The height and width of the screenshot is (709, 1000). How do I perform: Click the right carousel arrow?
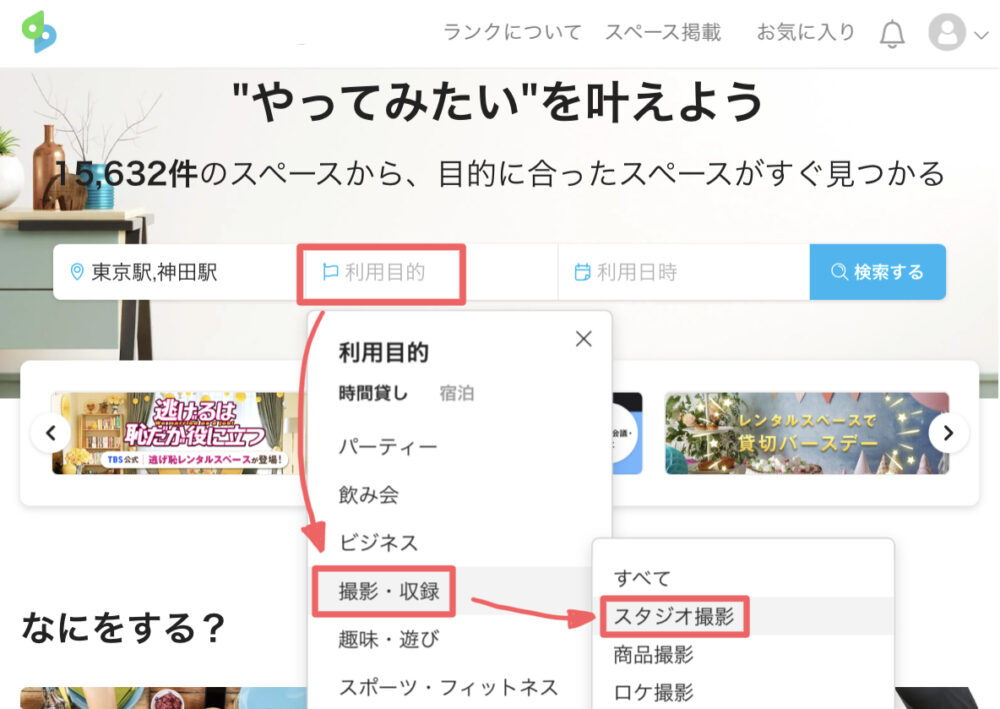pos(949,433)
